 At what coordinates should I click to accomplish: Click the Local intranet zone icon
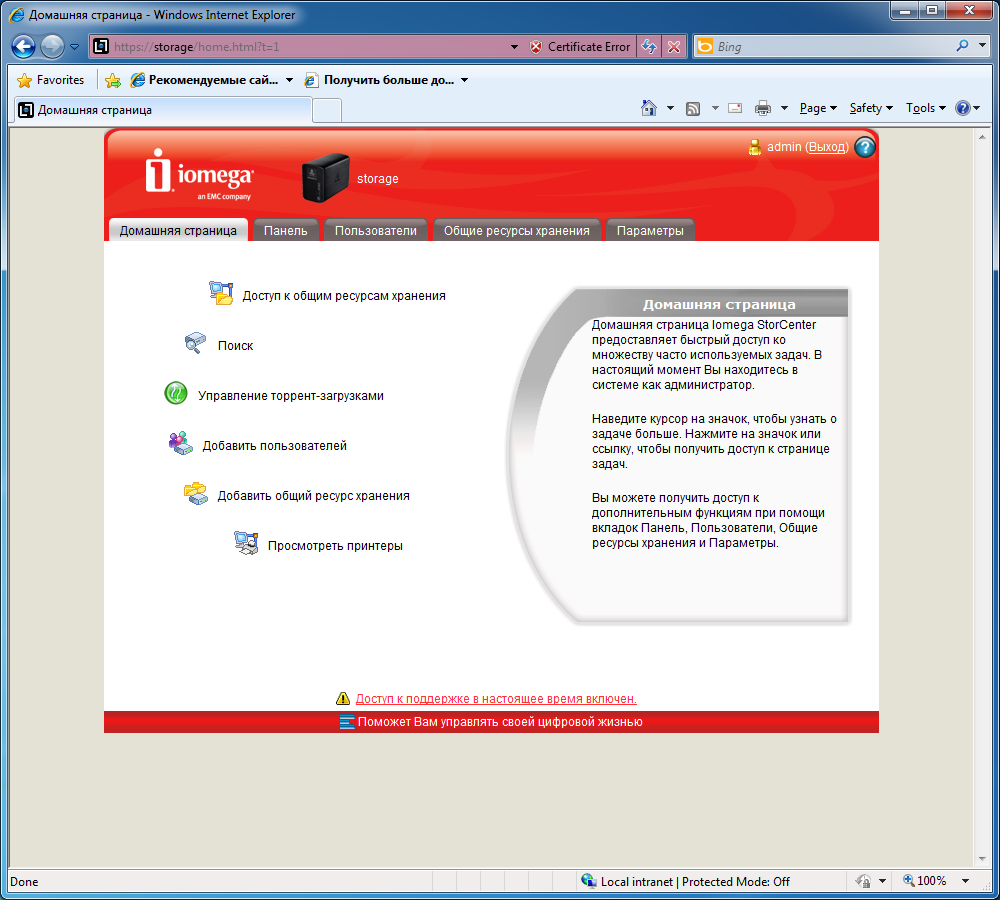click(589, 881)
